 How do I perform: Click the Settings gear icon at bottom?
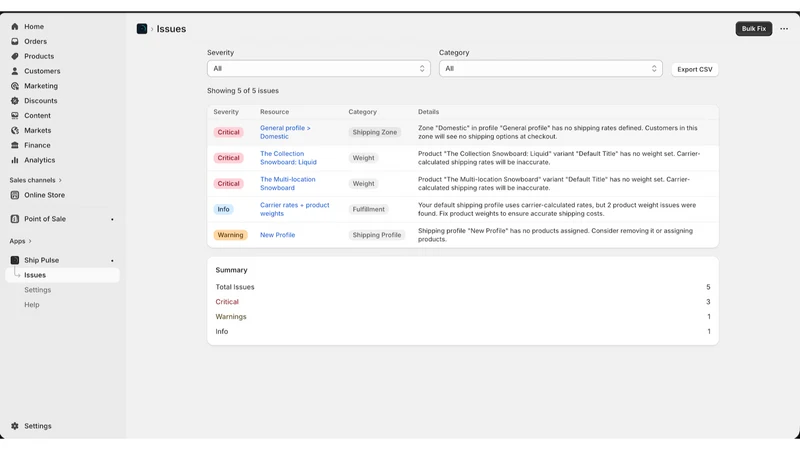[15, 426]
